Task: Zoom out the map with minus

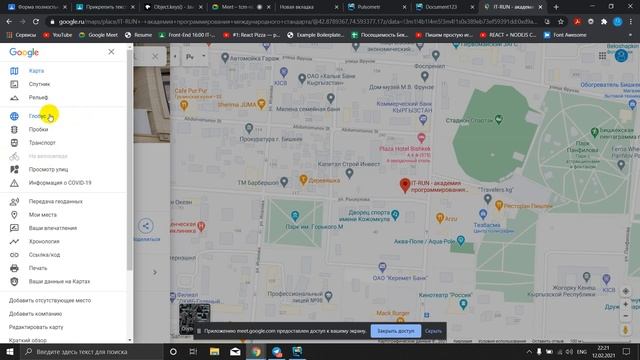Action: [x=626, y=316]
